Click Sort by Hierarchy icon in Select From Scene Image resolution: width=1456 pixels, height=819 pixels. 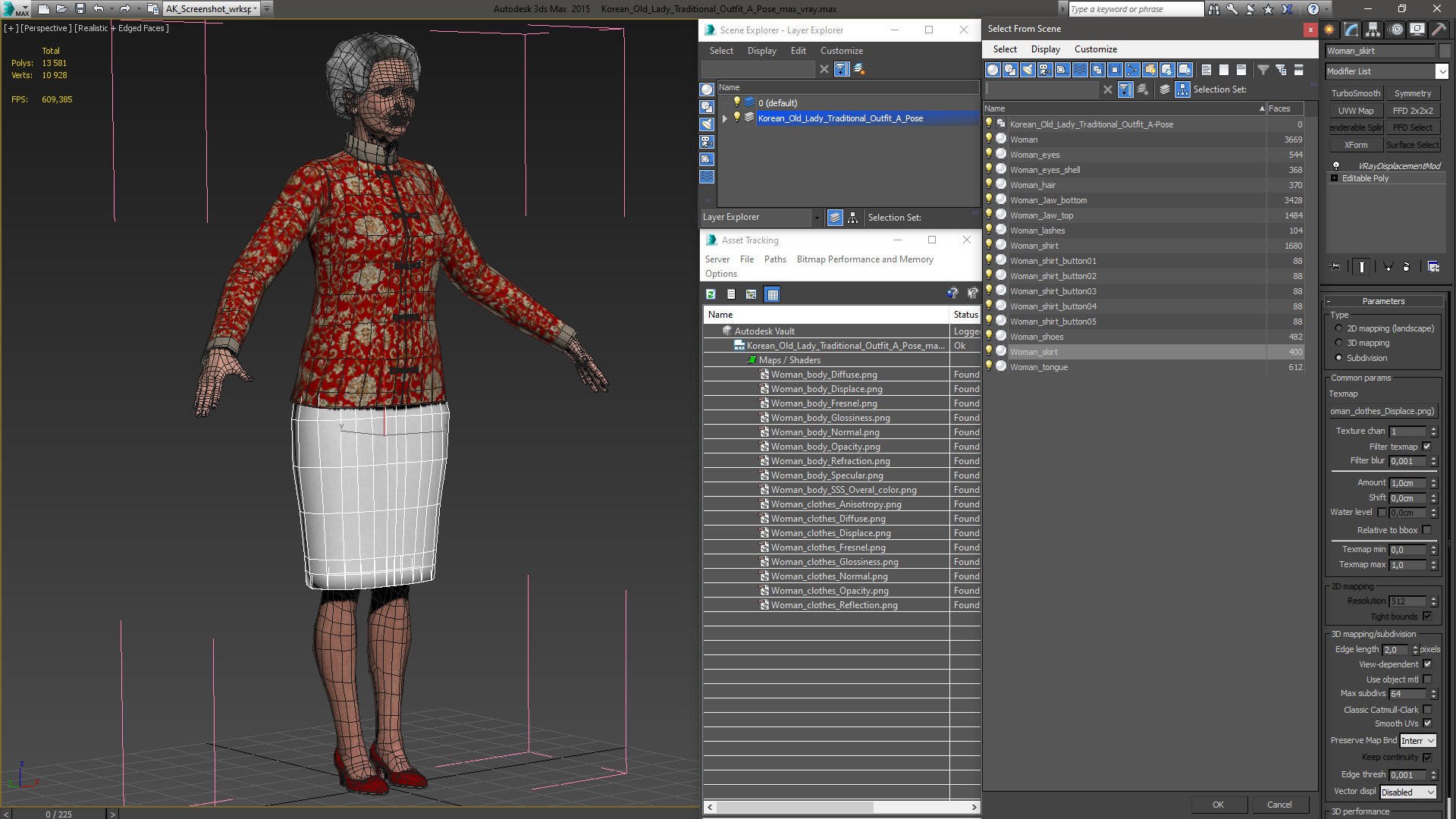click(1183, 89)
